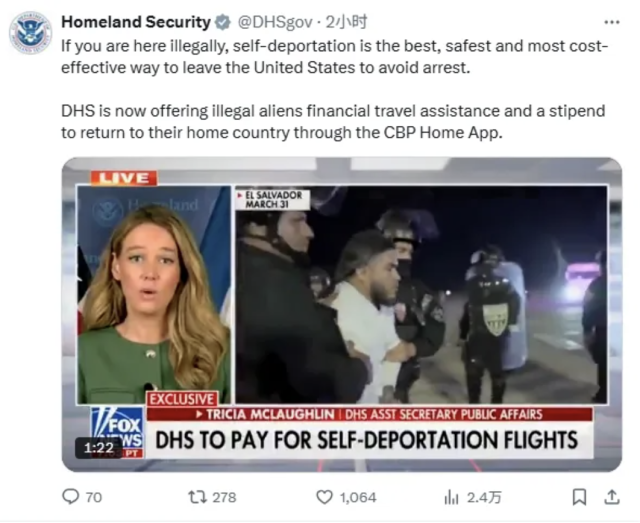Click the 1:22 video duration badge
The image size is (640, 523).
(98, 448)
